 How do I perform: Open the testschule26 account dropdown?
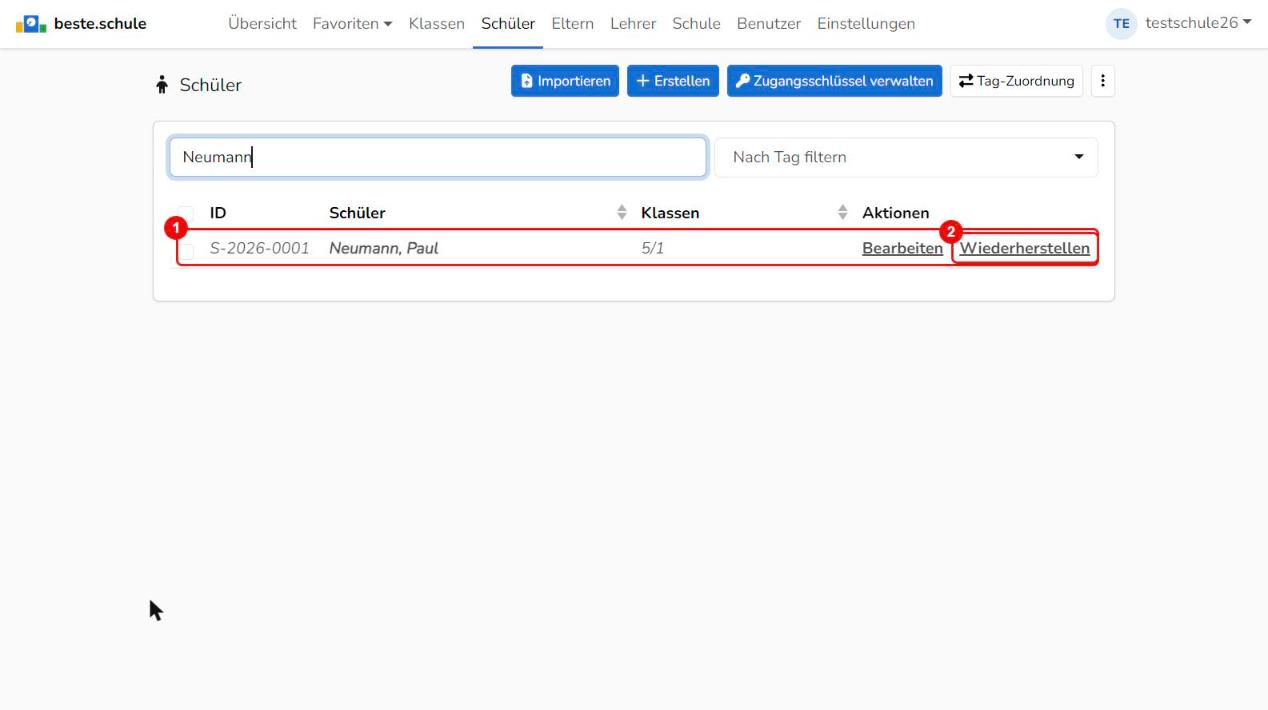pos(1198,24)
